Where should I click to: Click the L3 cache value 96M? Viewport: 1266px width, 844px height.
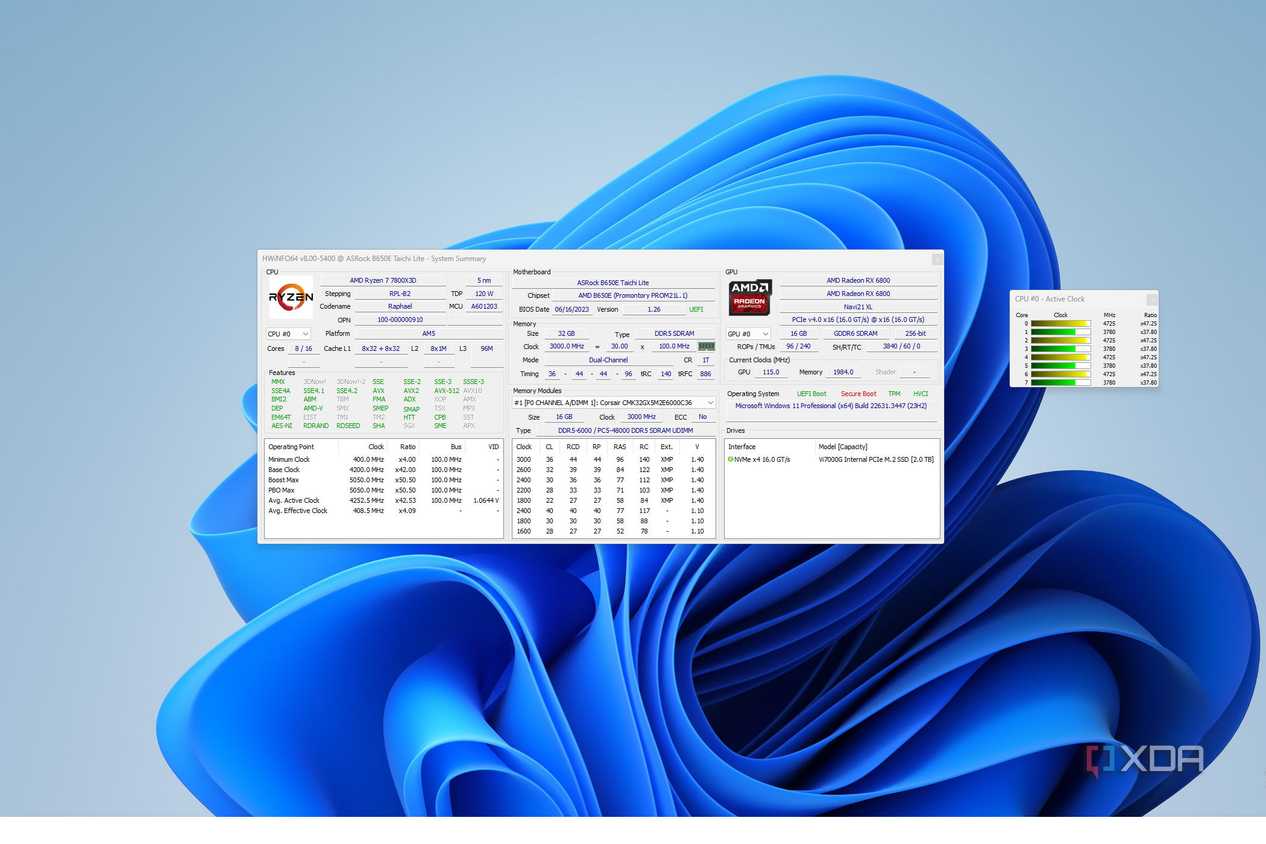tap(487, 349)
